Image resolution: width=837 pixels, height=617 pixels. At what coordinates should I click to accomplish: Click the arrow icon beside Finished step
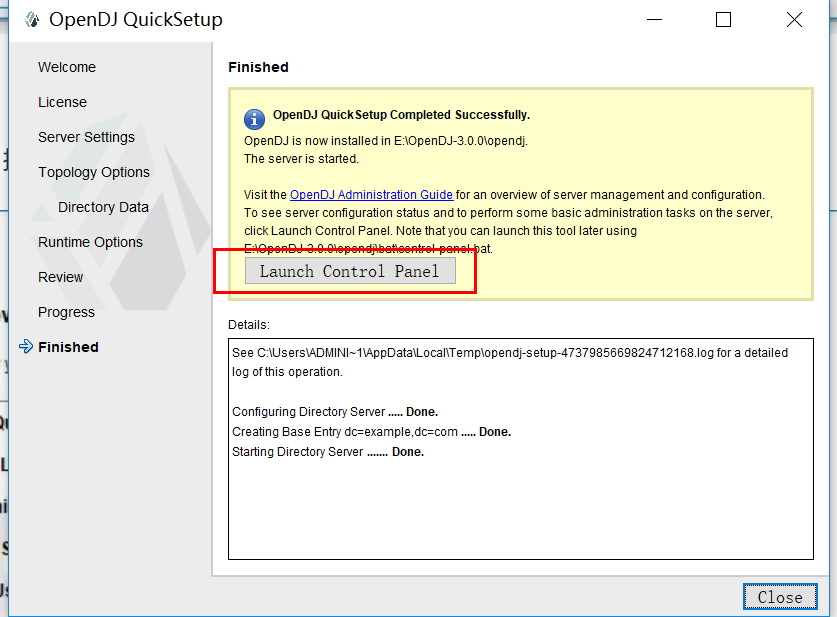[25, 347]
